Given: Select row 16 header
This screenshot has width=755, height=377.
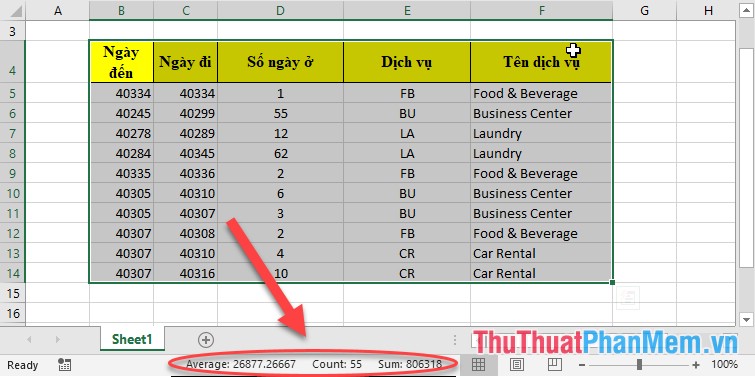Looking at the screenshot, I should tap(13, 313).
